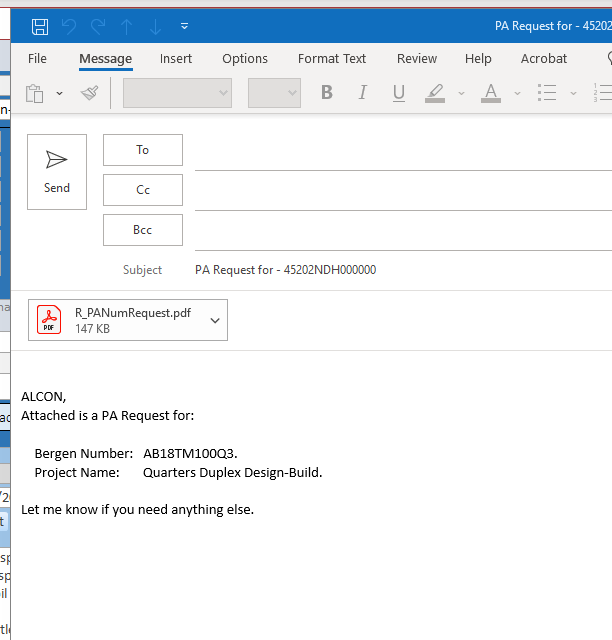Open the Insert ribbon tab
The image size is (612, 640).
pos(176,59)
